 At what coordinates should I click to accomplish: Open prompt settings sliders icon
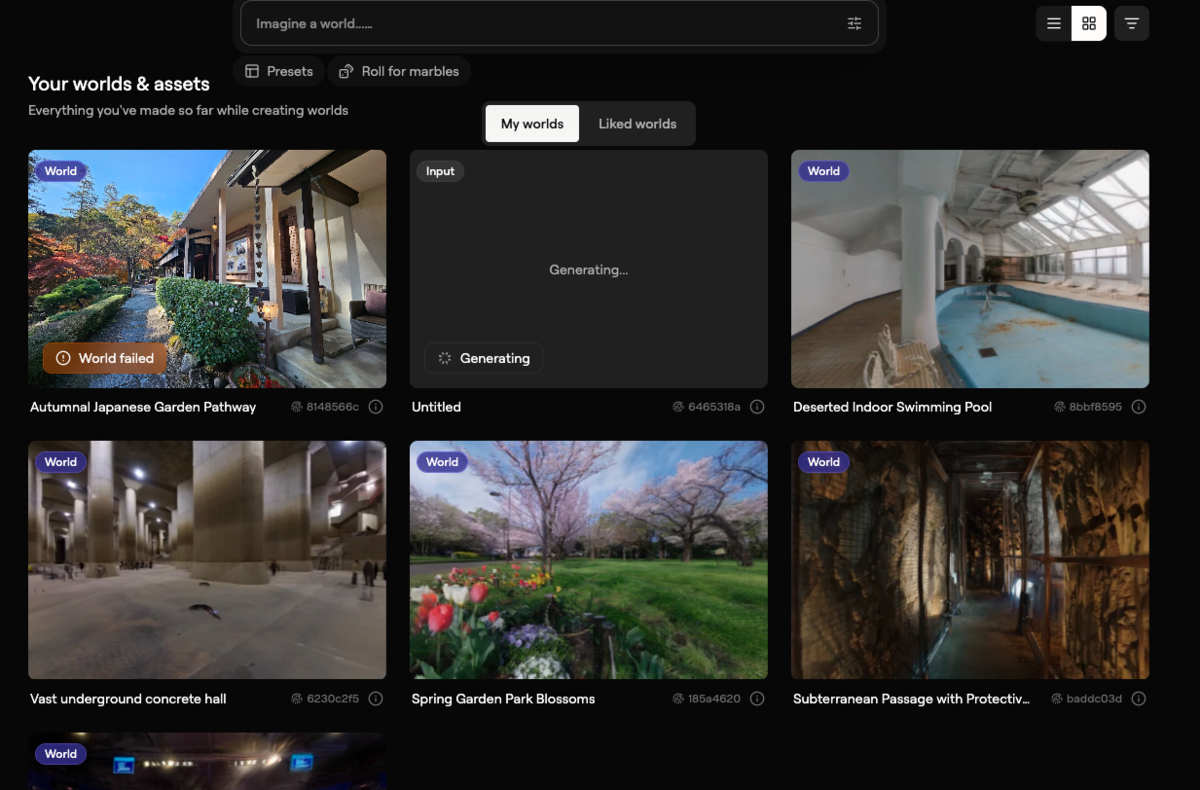coord(854,23)
